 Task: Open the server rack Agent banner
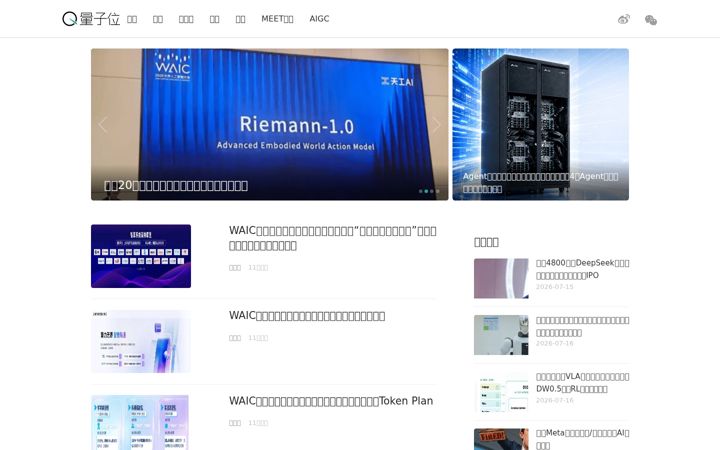pos(540,124)
